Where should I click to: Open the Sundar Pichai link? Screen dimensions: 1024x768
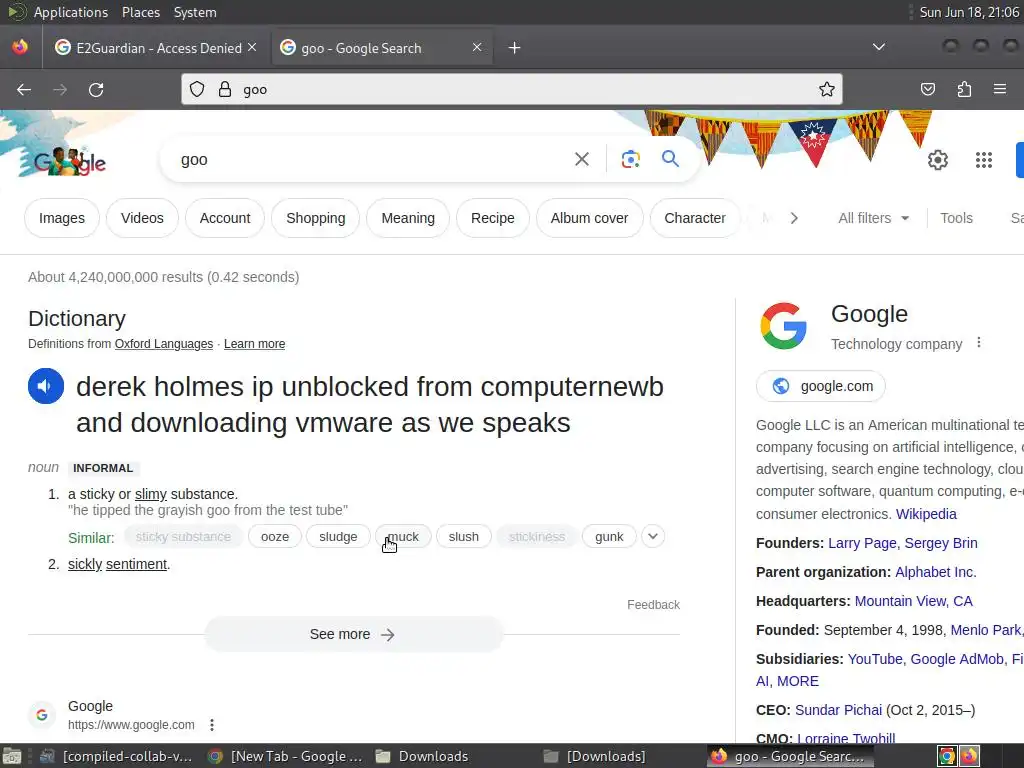839,710
